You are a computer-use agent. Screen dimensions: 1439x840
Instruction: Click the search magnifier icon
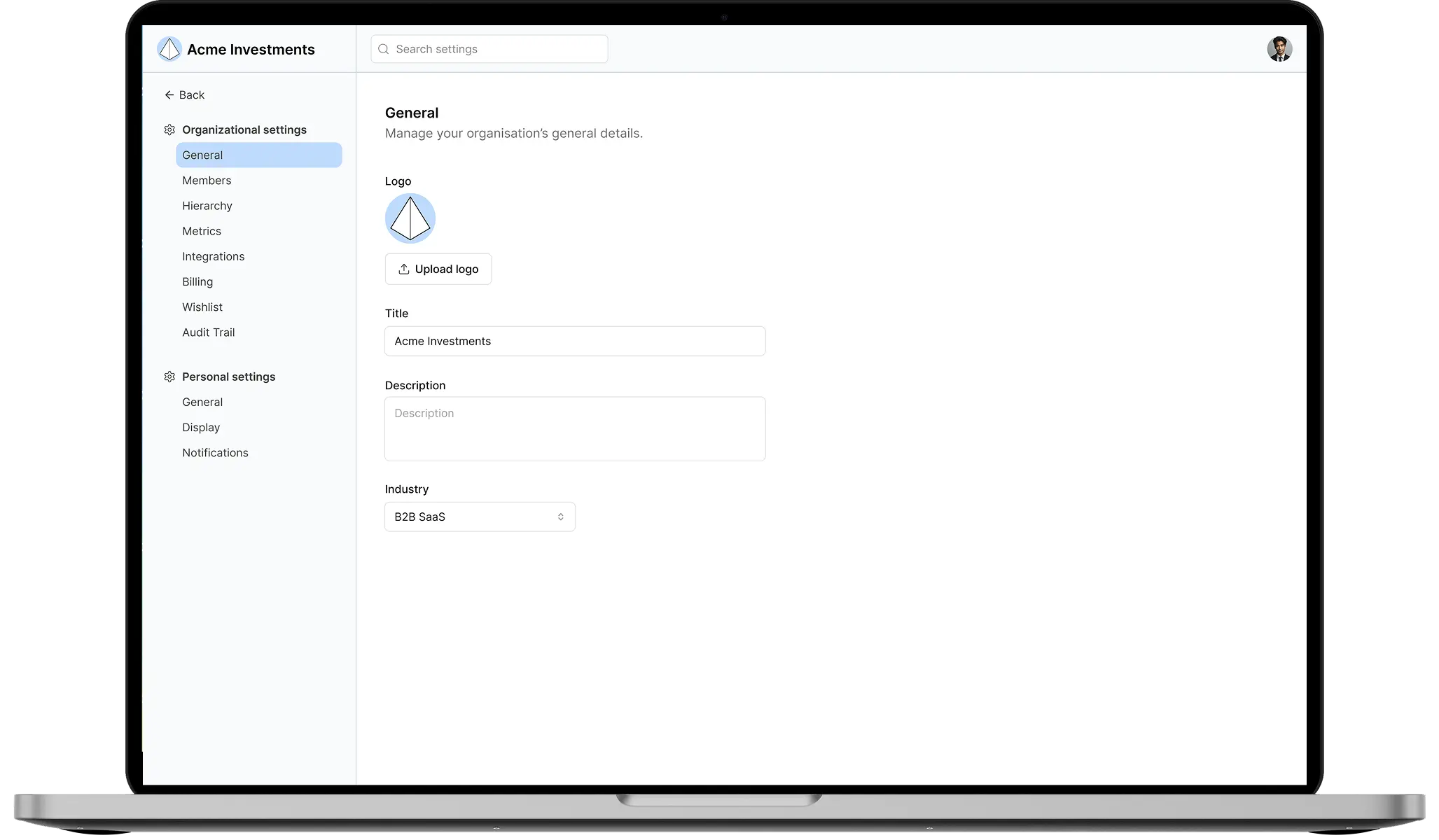pos(383,49)
